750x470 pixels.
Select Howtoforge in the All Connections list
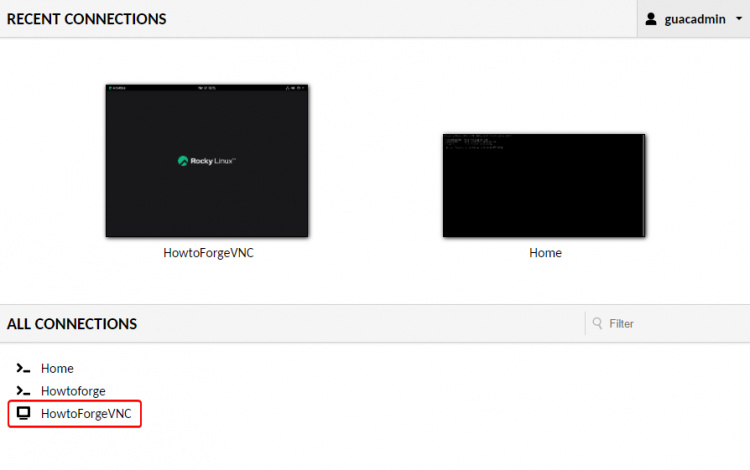pos(73,390)
